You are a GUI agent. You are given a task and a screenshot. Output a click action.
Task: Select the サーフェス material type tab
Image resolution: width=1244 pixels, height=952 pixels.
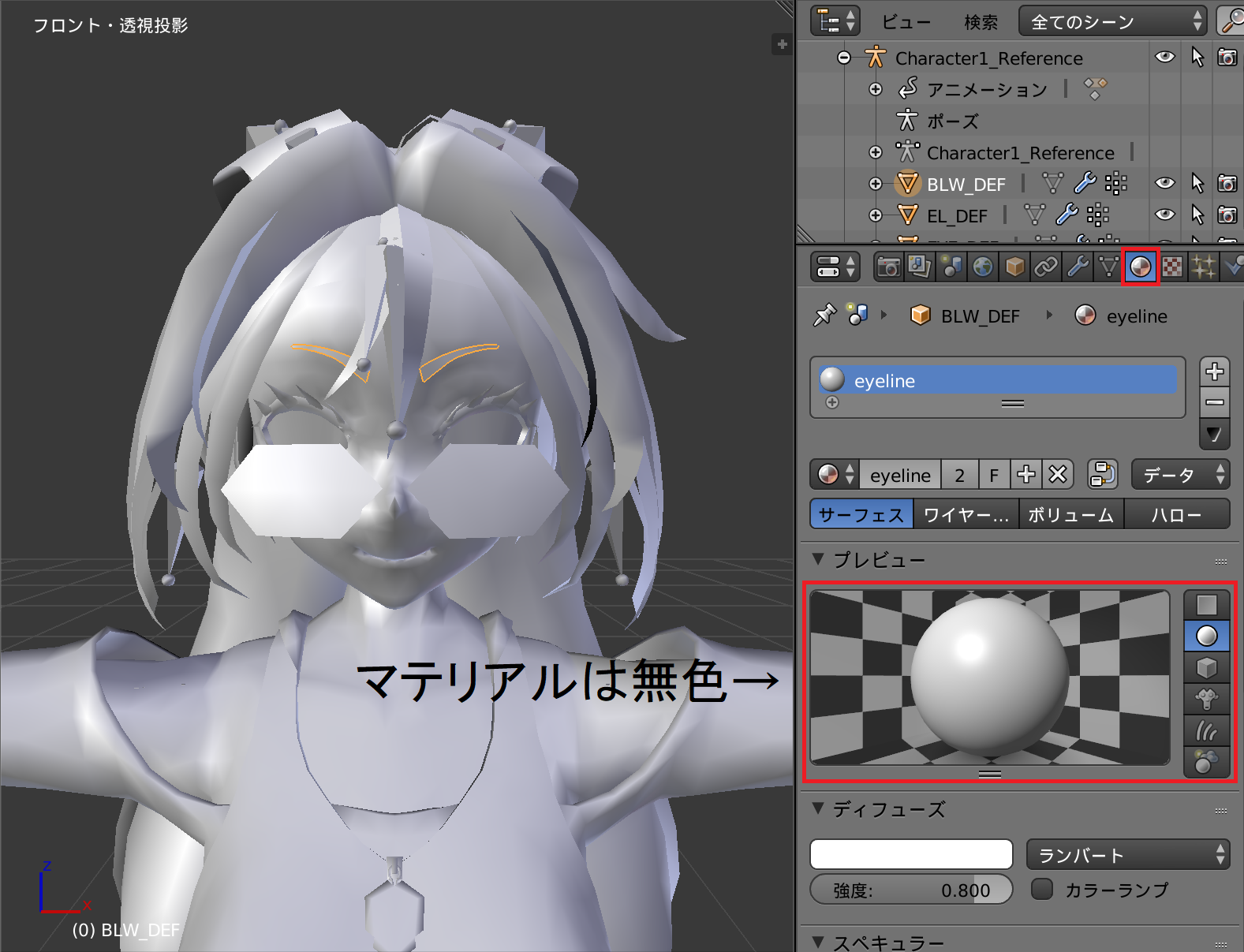coord(861,514)
